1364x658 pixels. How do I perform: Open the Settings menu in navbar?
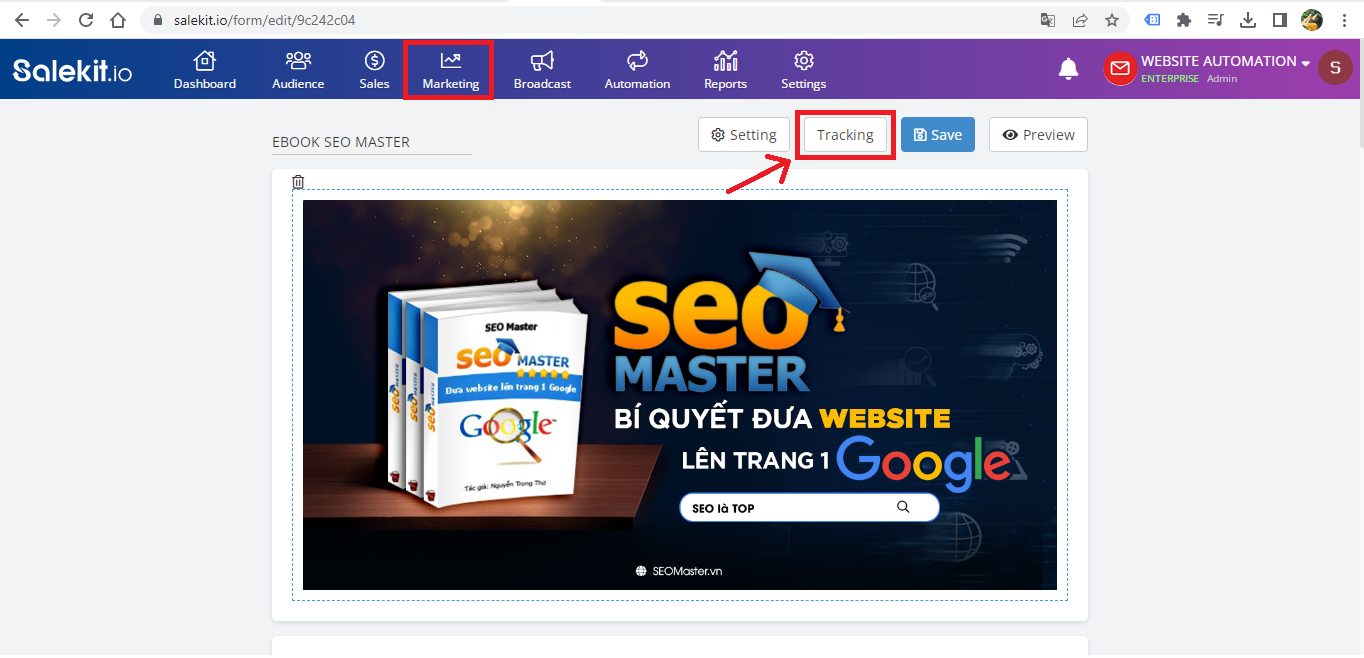point(804,70)
